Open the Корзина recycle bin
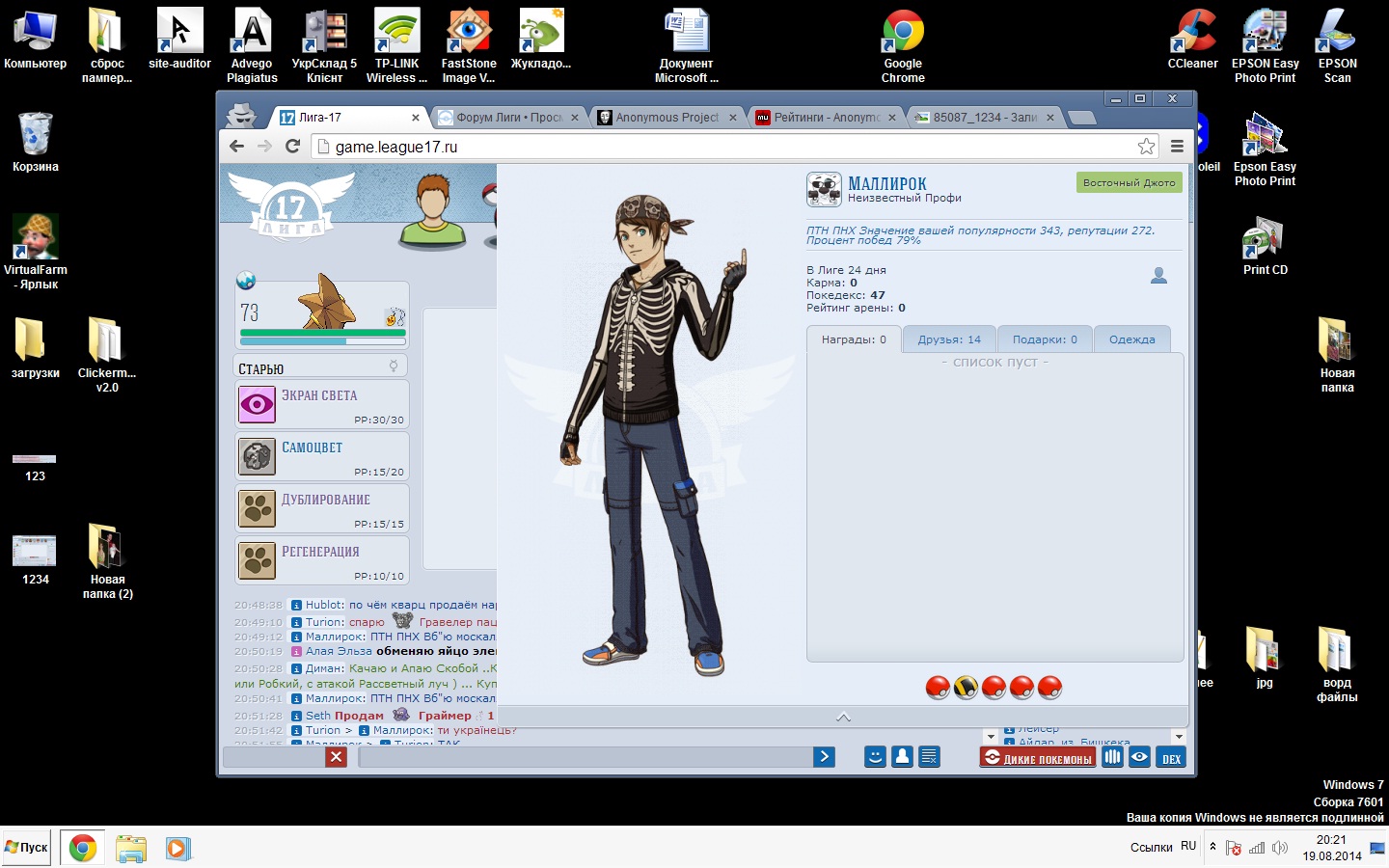The width and height of the screenshot is (1389, 868). (x=36, y=142)
